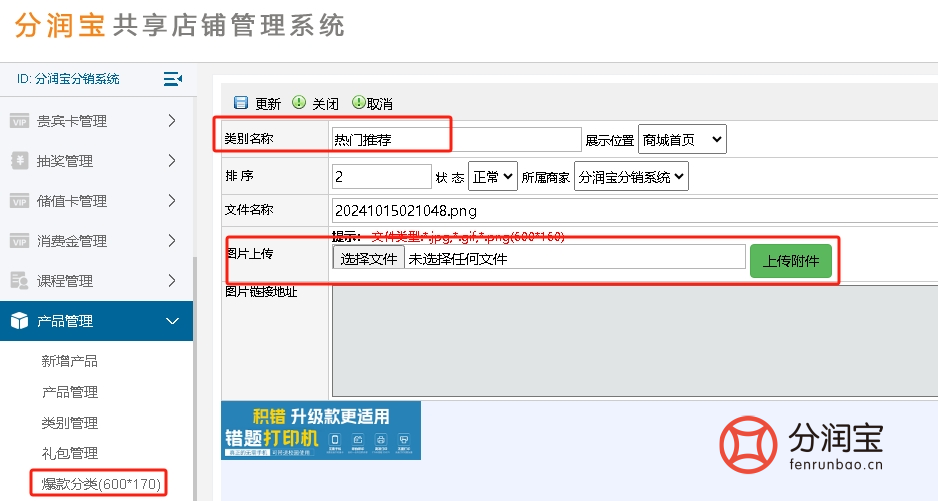Click the icon beside 课程管理

pyautogui.click(x=19, y=281)
